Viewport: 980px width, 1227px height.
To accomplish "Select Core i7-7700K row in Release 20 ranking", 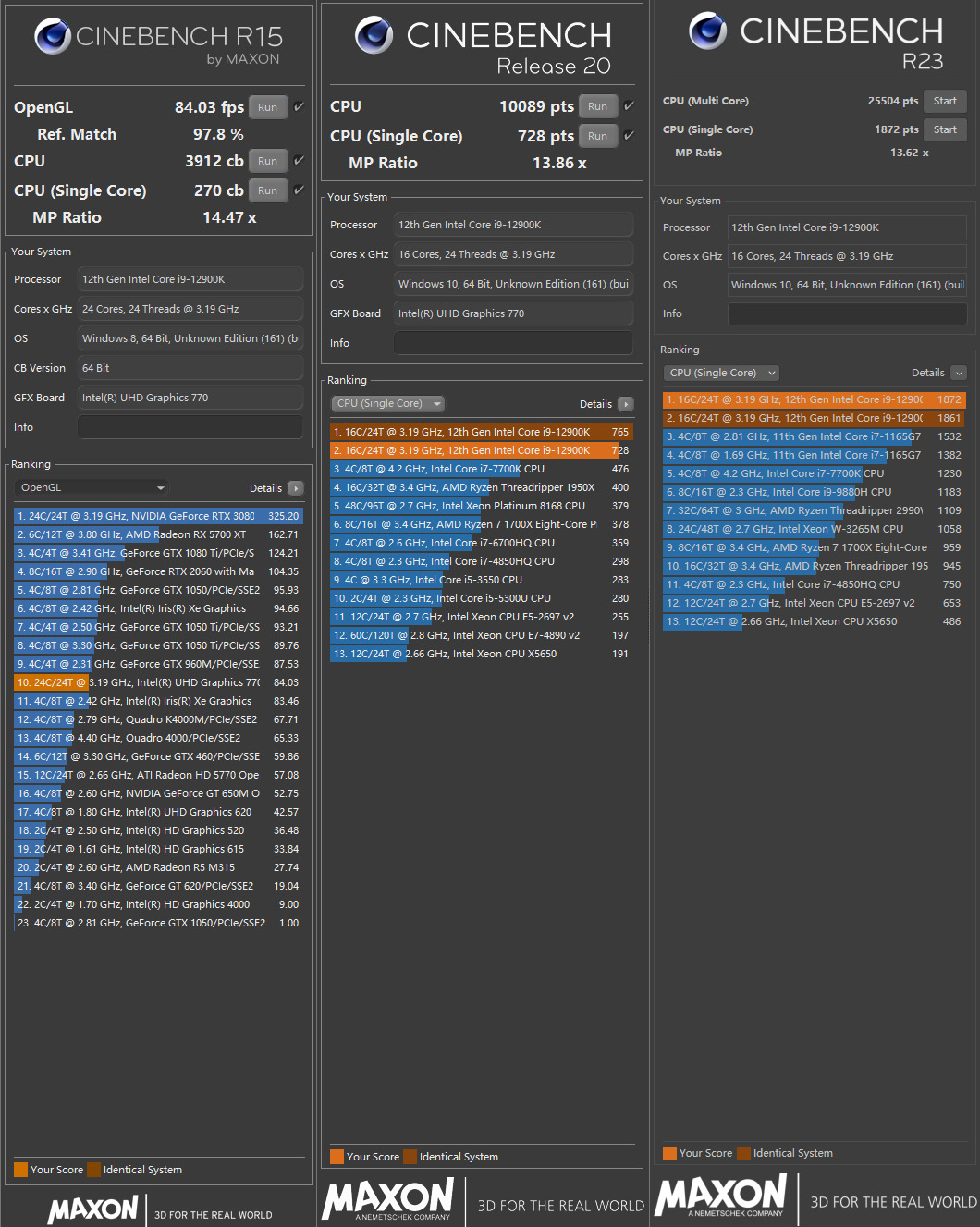I will click(x=482, y=469).
